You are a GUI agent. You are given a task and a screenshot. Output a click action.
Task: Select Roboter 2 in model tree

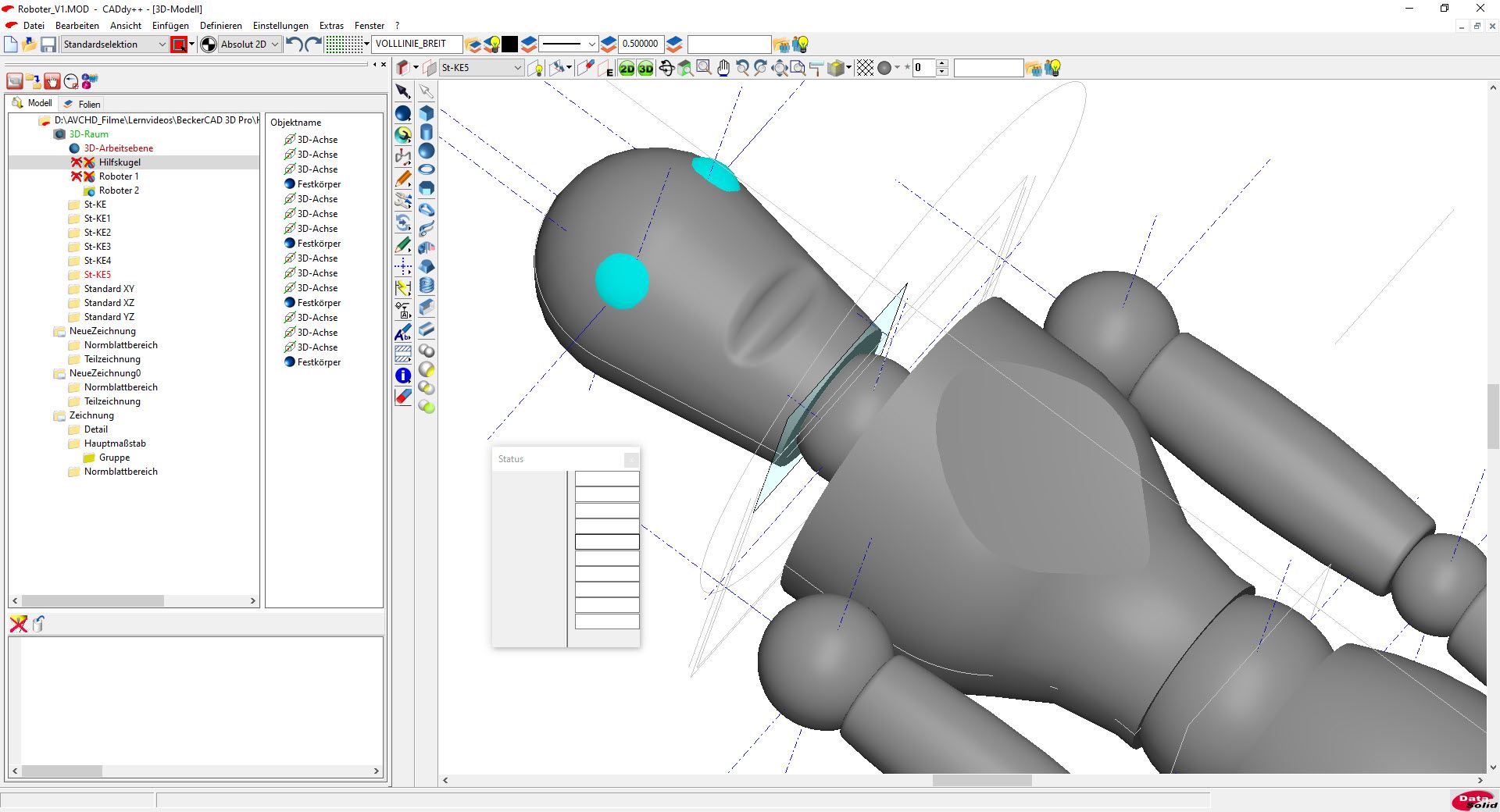tap(119, 191)
